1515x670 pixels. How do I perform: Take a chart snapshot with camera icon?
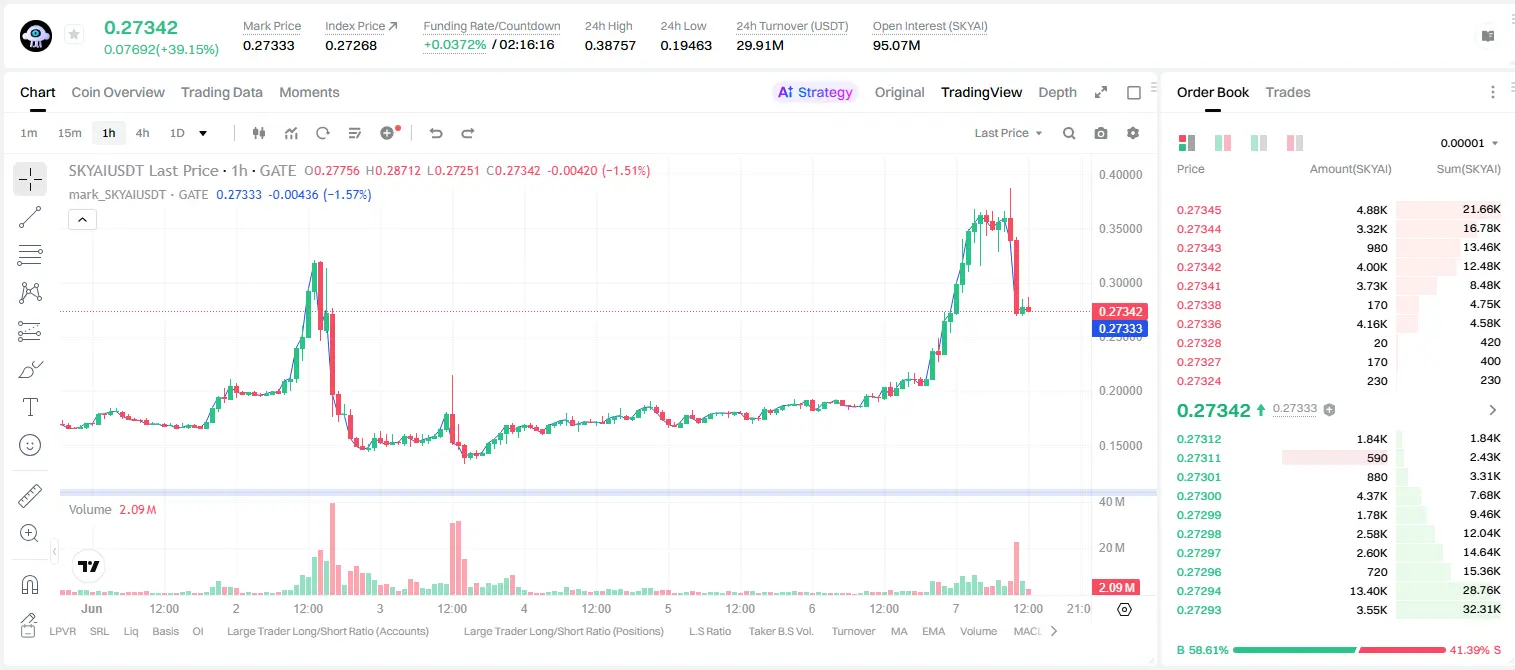(x=1101, y=133)
